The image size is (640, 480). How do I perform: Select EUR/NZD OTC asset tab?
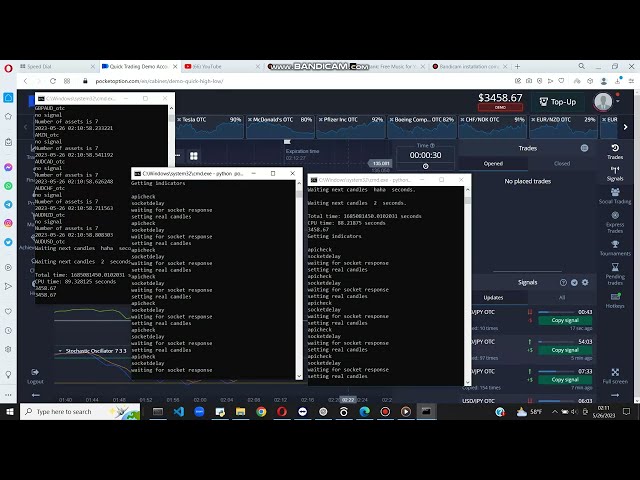pos(564,127)
